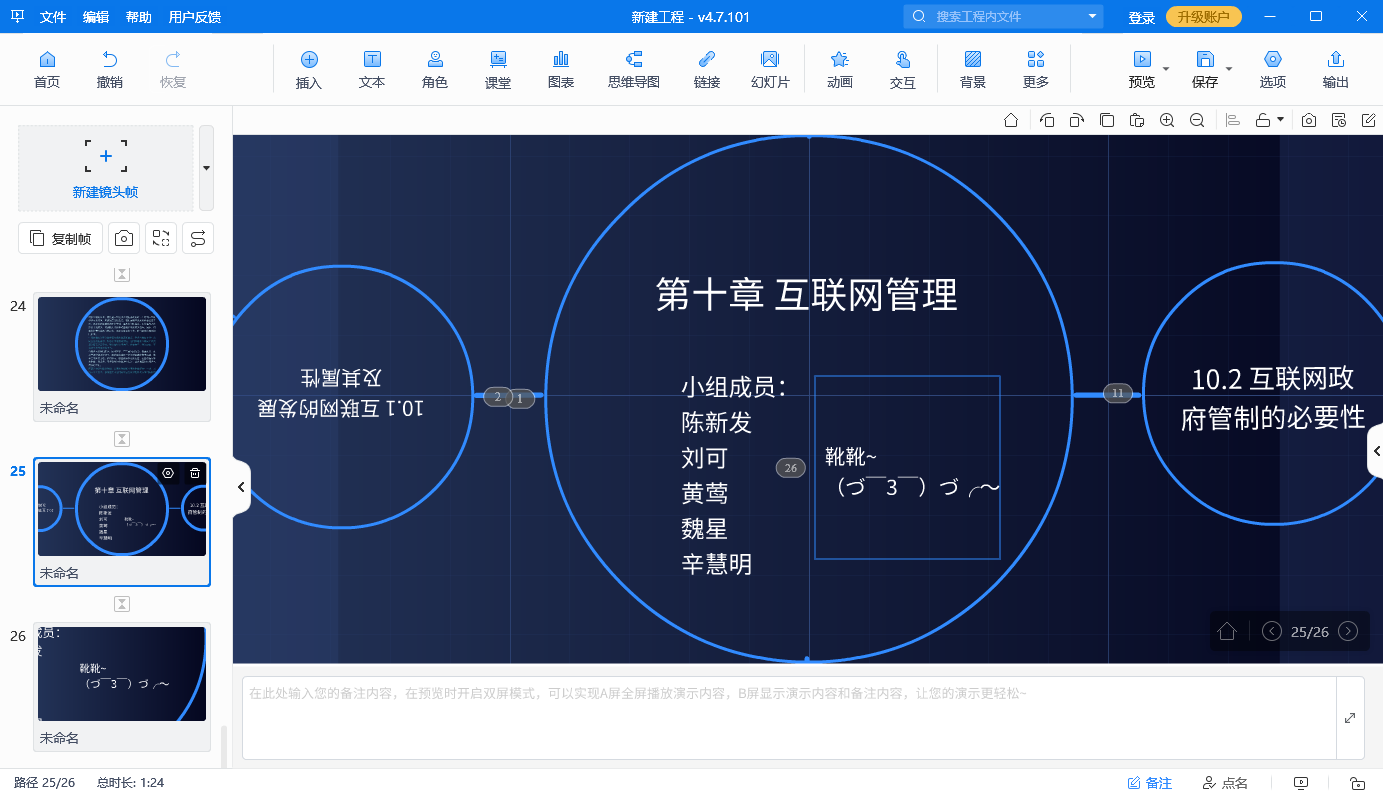Click the 保存 save button

pyautogui.click(x=1205, y=69)
